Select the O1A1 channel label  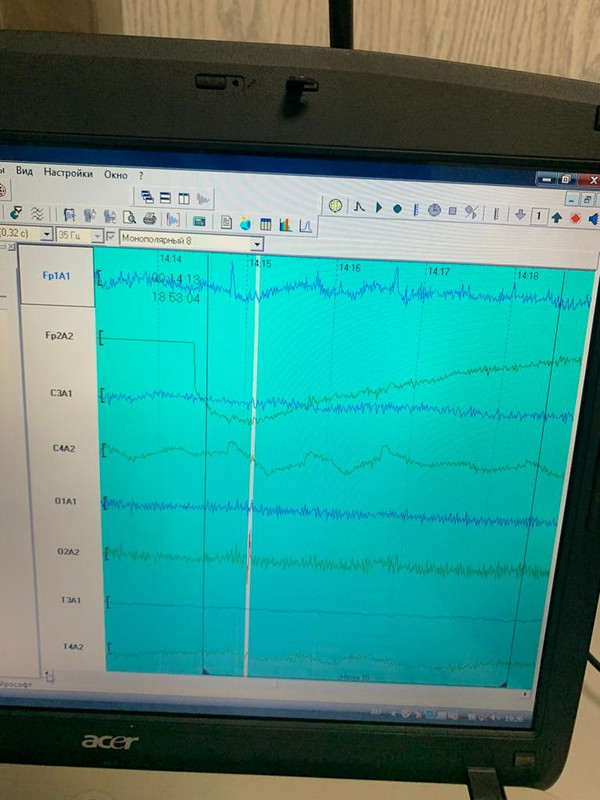pos(65,501)
